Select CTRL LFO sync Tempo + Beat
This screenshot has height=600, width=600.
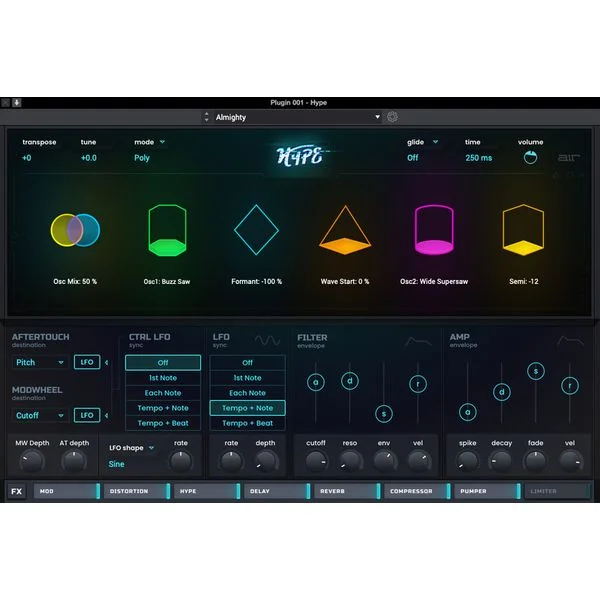(163, 423)
